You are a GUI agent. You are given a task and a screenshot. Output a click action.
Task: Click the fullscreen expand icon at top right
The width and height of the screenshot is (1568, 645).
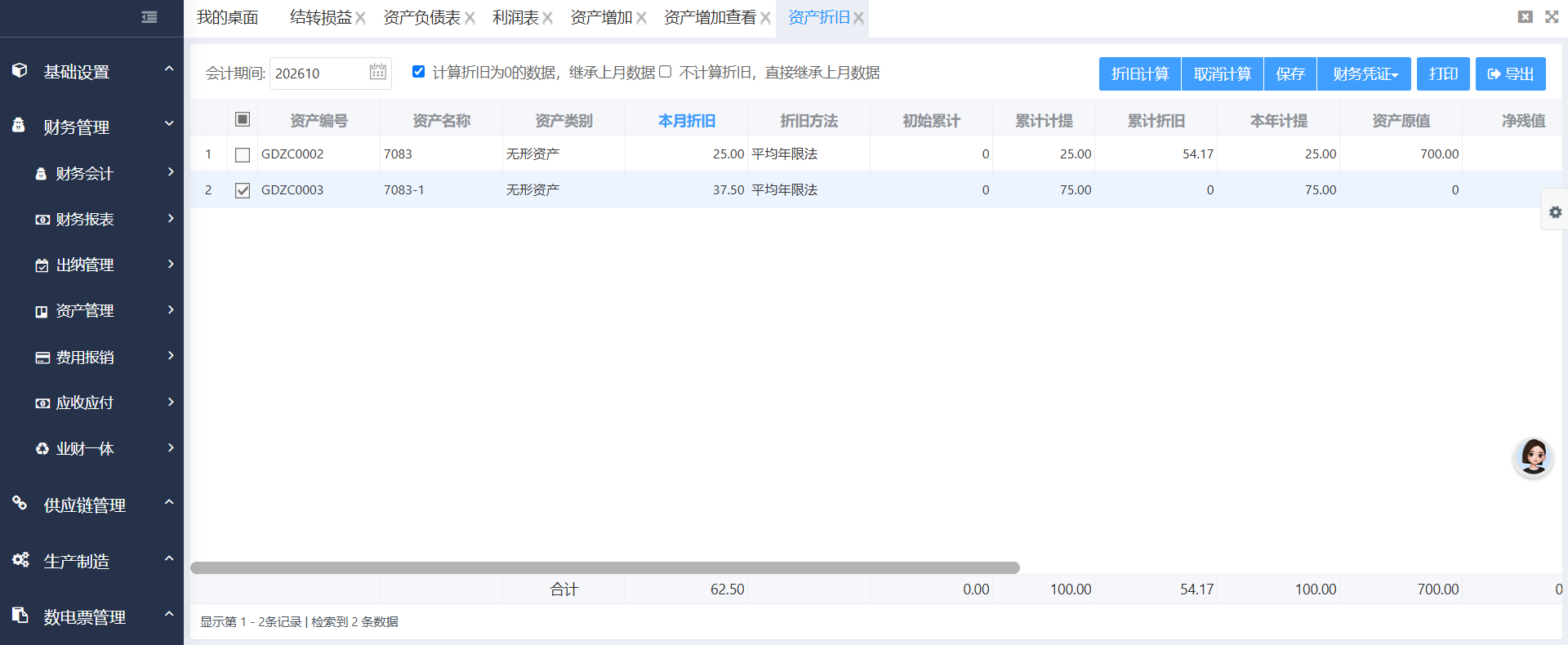click(1552, 16)
